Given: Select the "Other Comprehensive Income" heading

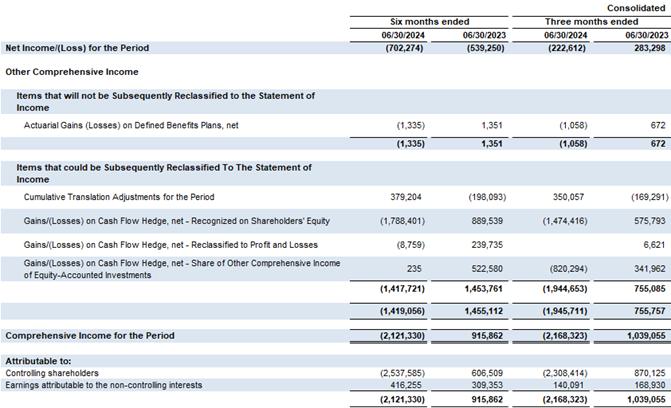Looking at the screenshot, I should [x=72, y=72].
